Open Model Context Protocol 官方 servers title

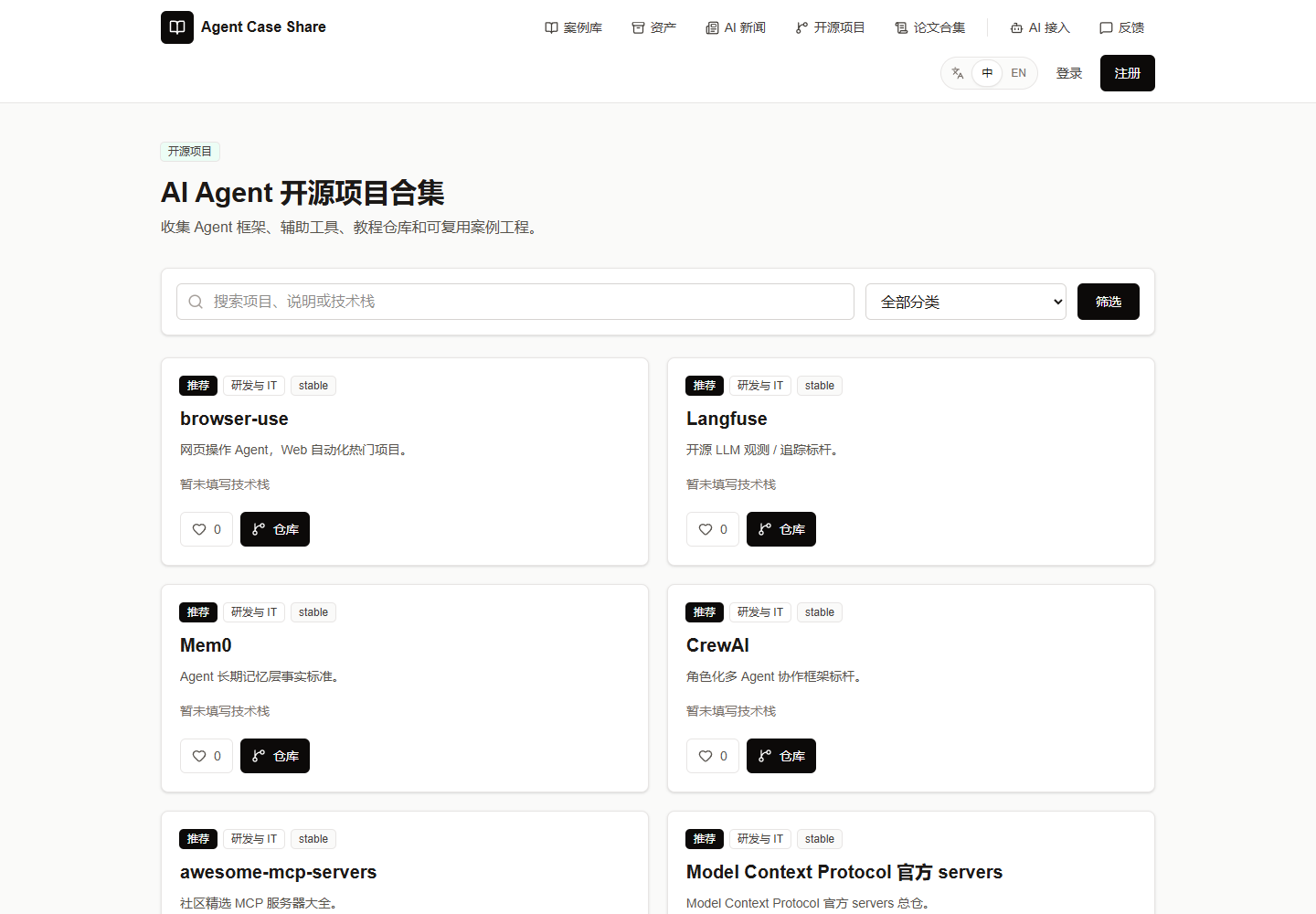pyautogui.click(x=844, y=872)
